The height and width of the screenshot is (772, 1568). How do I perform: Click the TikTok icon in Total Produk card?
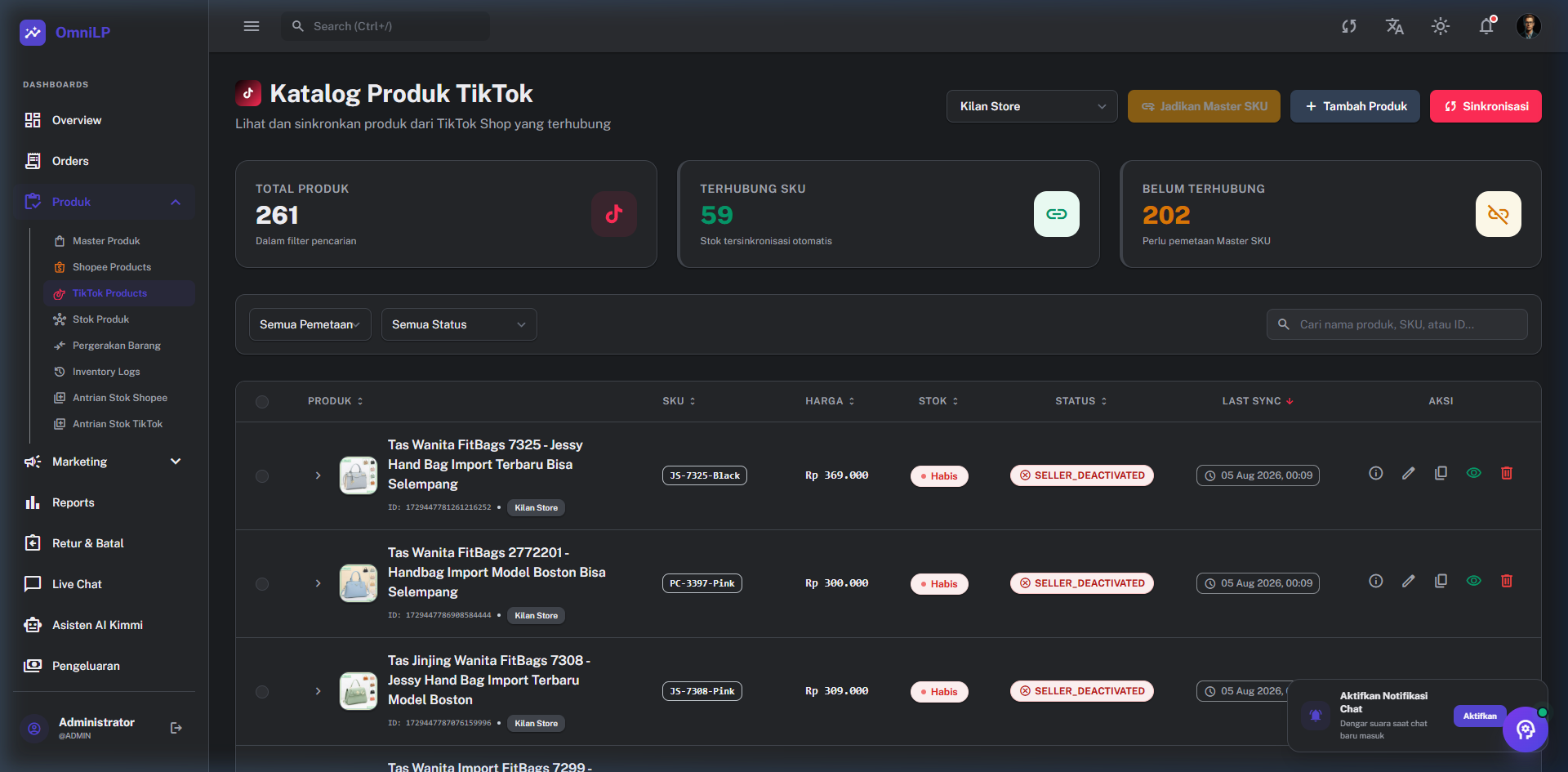614,214
